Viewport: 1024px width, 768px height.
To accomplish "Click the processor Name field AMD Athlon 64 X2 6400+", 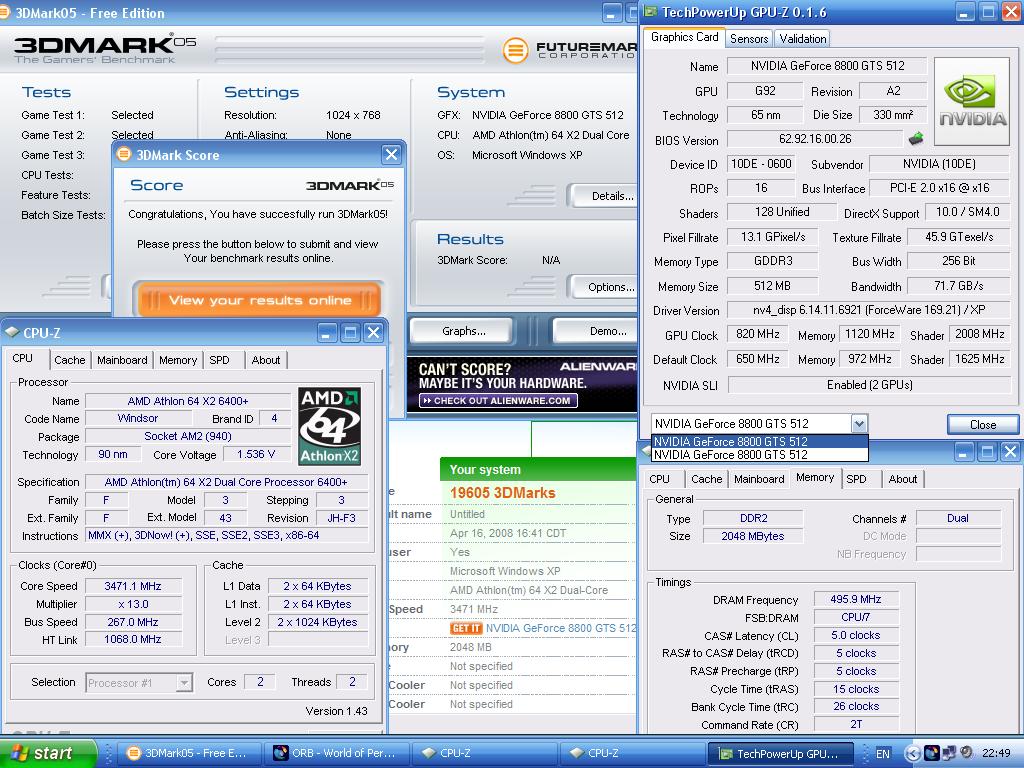I will pos(187,401).
